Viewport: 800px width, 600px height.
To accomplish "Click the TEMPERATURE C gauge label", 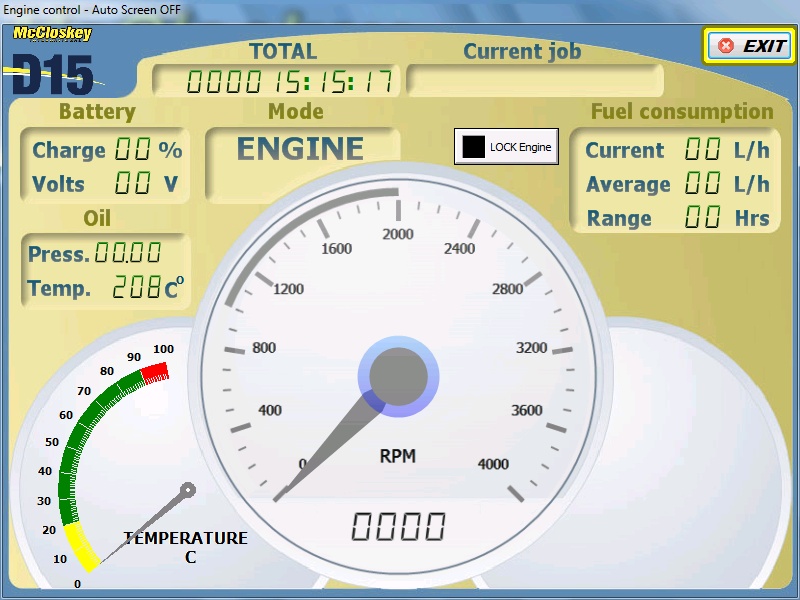I will click(x=186, y=547).
